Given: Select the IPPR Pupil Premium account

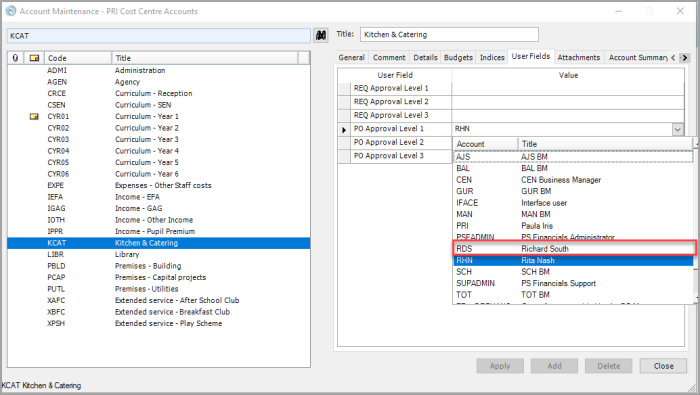Looking at the screenshot, I should click(158, 232).
